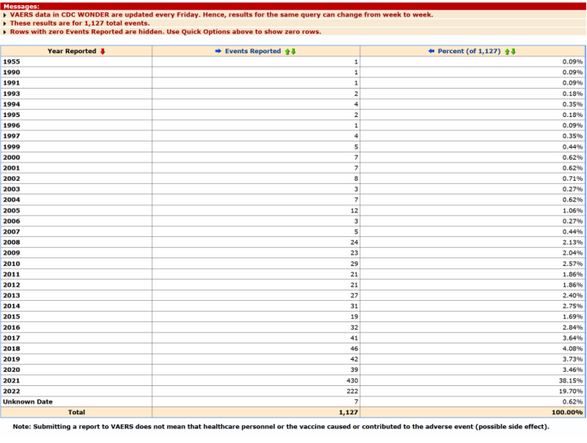The image size is (587, 443).
Task: Select the 2013 year row label
Action: coord(12,295)
